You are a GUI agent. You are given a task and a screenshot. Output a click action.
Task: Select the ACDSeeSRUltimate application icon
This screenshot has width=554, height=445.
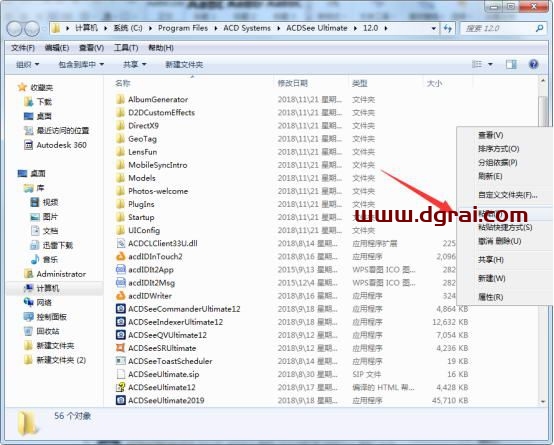(x=120, y=348)
